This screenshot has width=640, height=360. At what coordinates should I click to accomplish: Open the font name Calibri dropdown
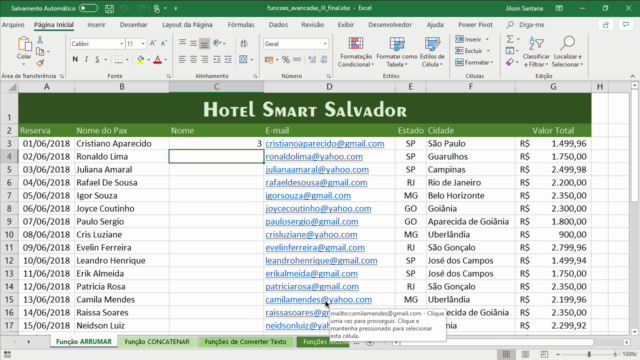[121, 44]
